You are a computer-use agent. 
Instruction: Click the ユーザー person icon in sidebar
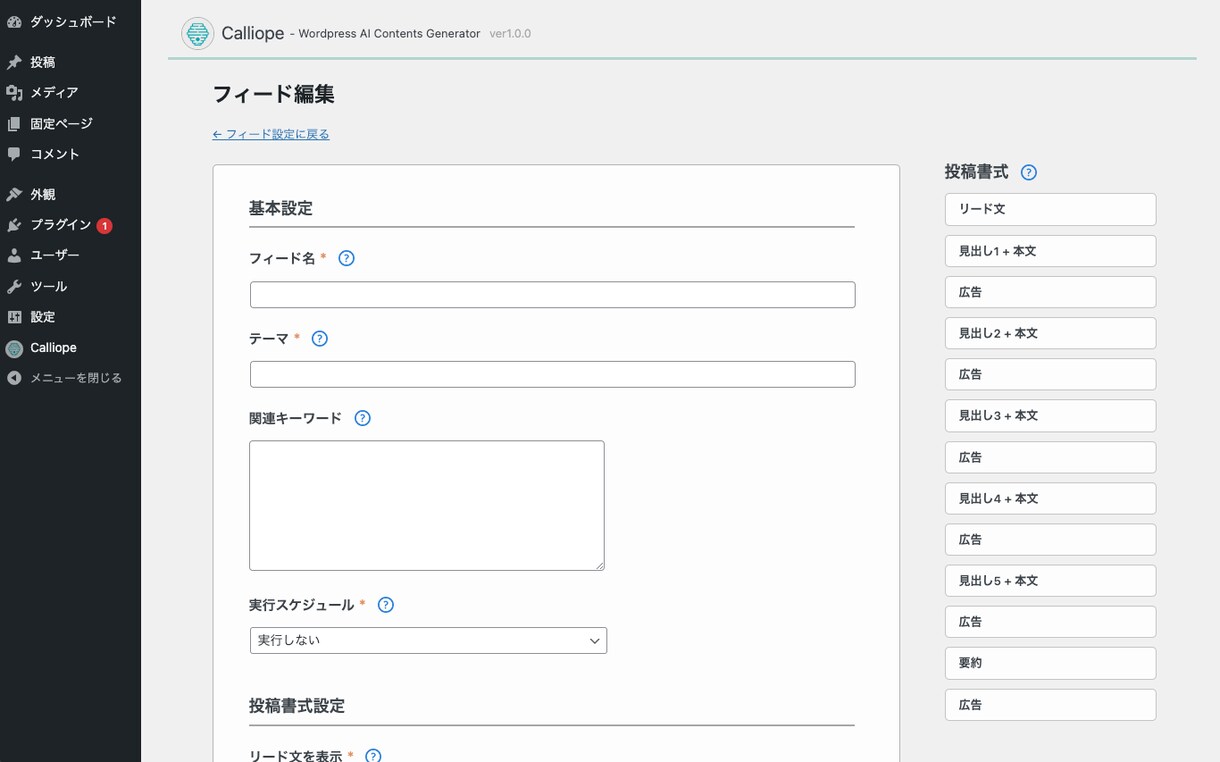pyautogui.click(x=14, y=255)
